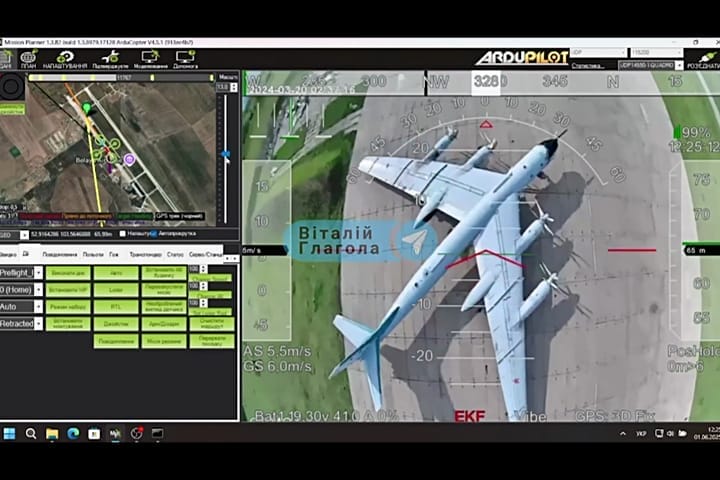
Task: Expand the Auto flight mode dropdown
Action: pyautogui.click(x=39, y=306)
